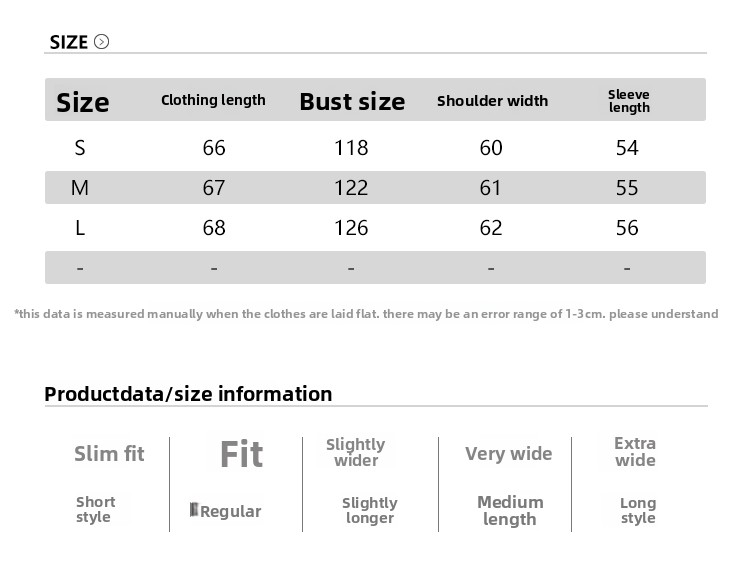The image size is (750, 566).
Task: Select the size M row label
Action: pyautogui.click(x=80, y=188)
